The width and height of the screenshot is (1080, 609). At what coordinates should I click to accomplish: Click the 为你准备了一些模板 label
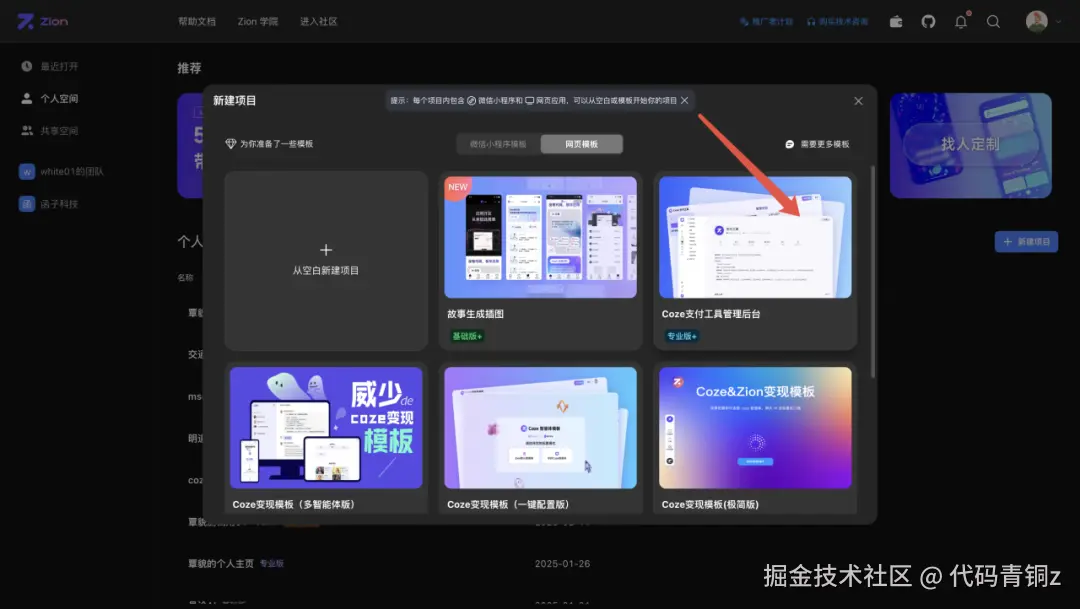pyautogui.click(x=276, y=144)
